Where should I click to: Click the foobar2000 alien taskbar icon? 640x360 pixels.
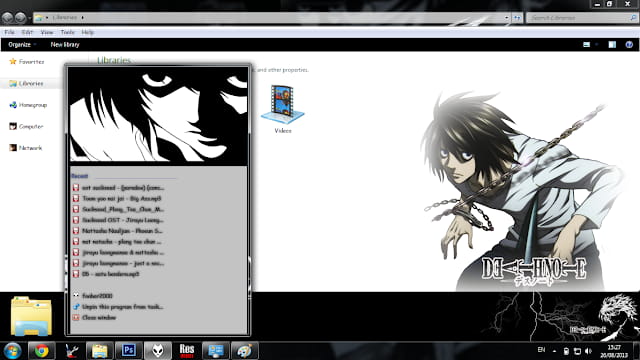(x=158, y=350)
